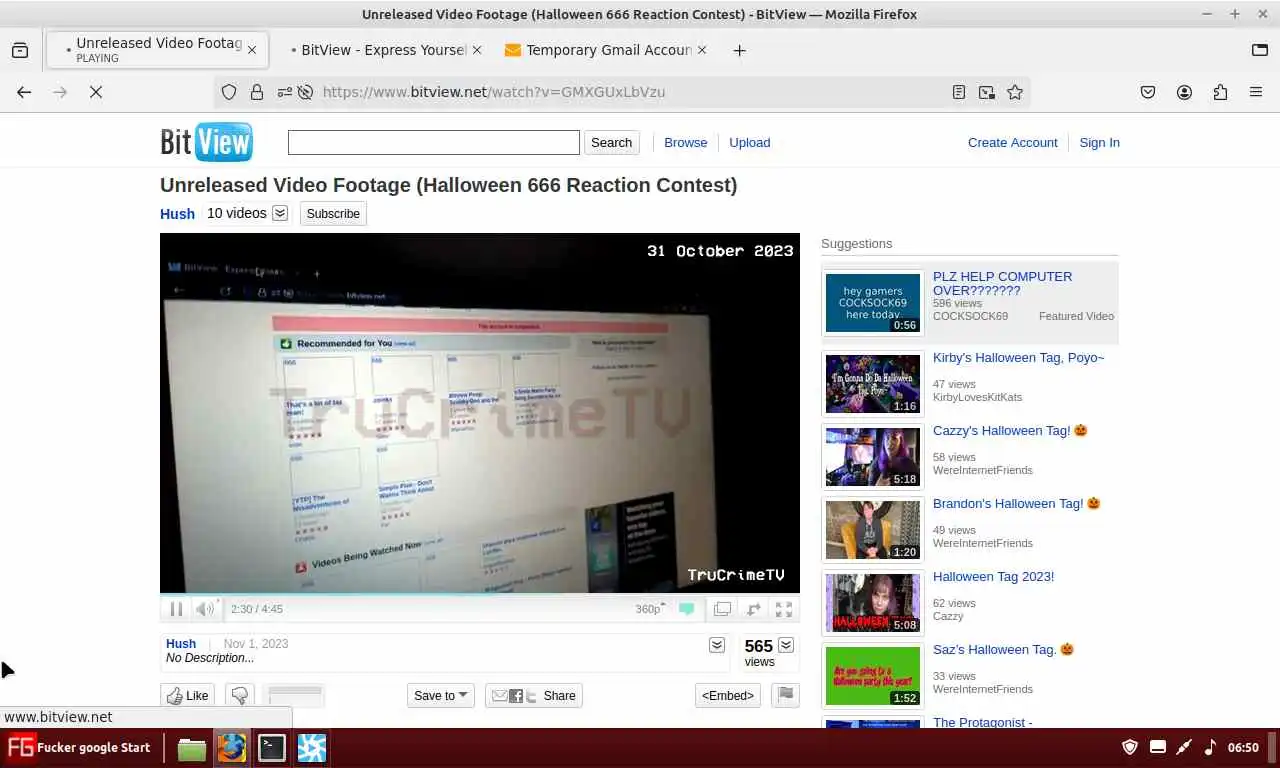Click the Sign In link
The width and height of the screenshot is (1280, 768).
pyautogui.click(x=1099, y=143)
